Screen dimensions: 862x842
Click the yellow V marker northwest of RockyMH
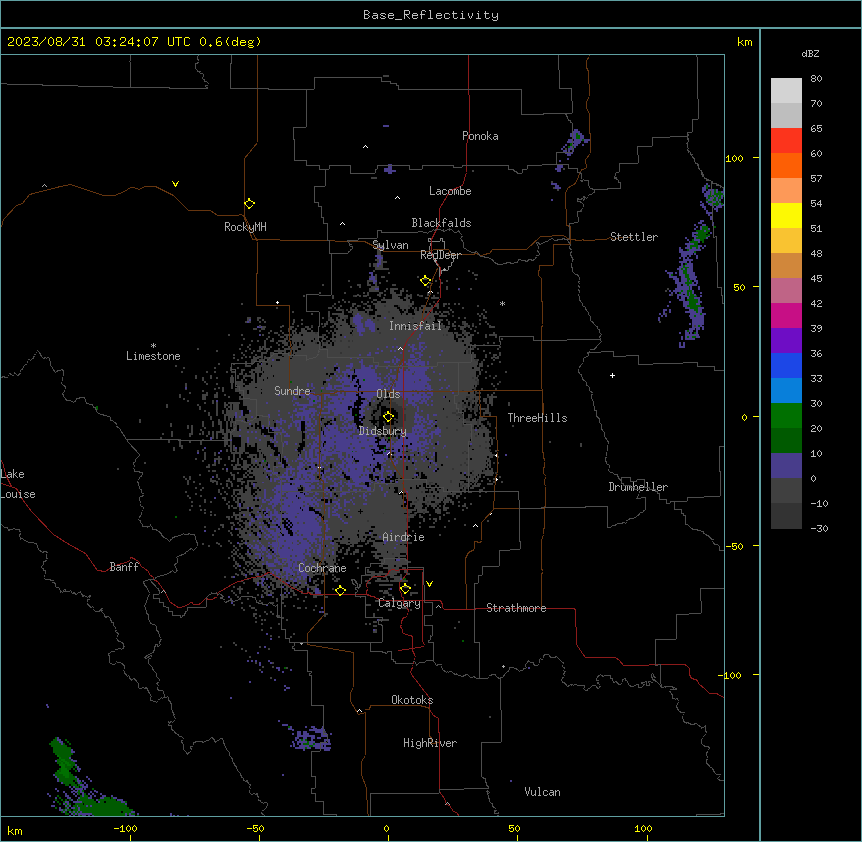[x=175, y=184]
